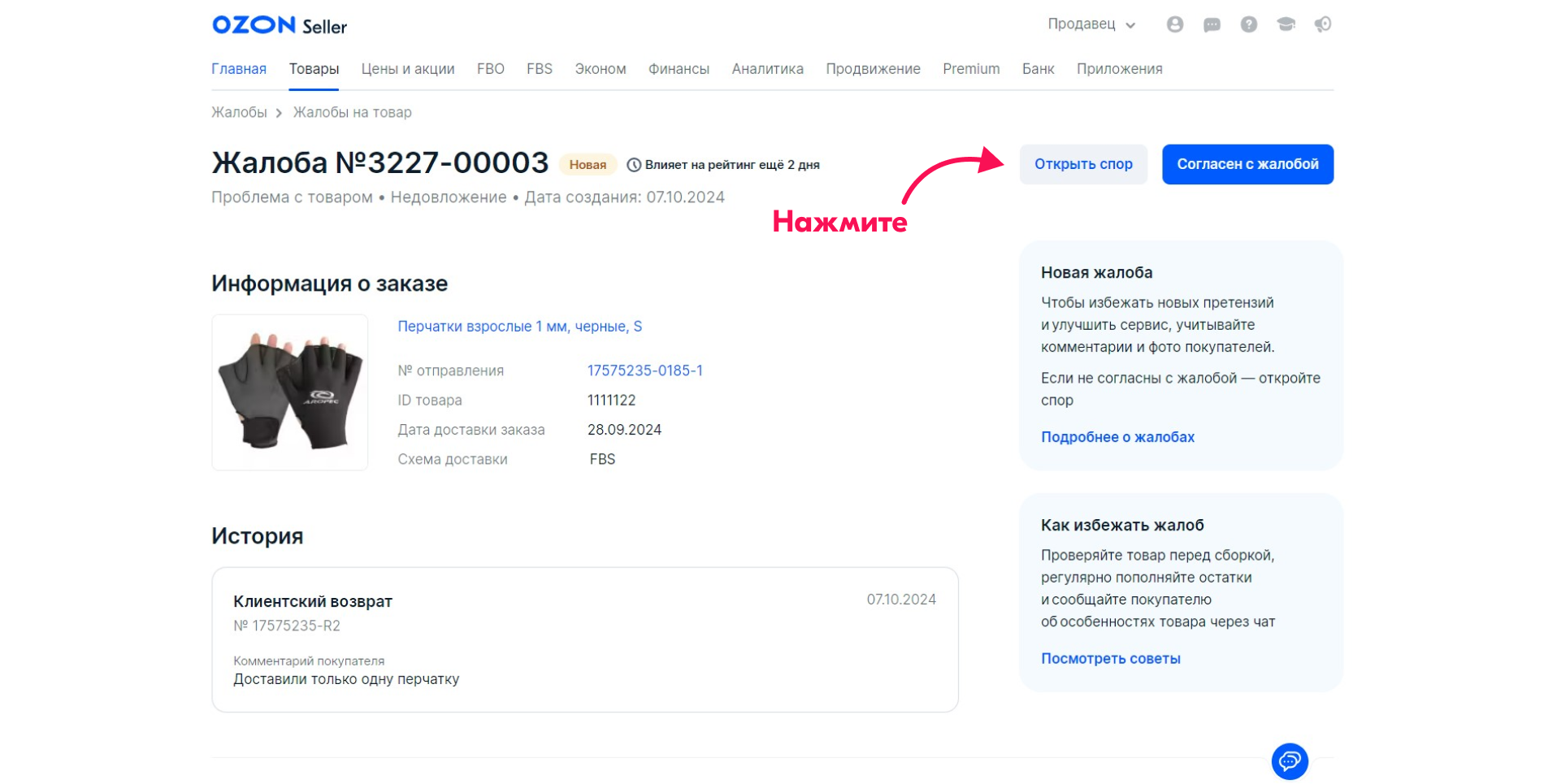The height and width of the screenshot is (784, 1544).
Task: Expand the Продавец dropdown
Action: tap(1091, 24)
